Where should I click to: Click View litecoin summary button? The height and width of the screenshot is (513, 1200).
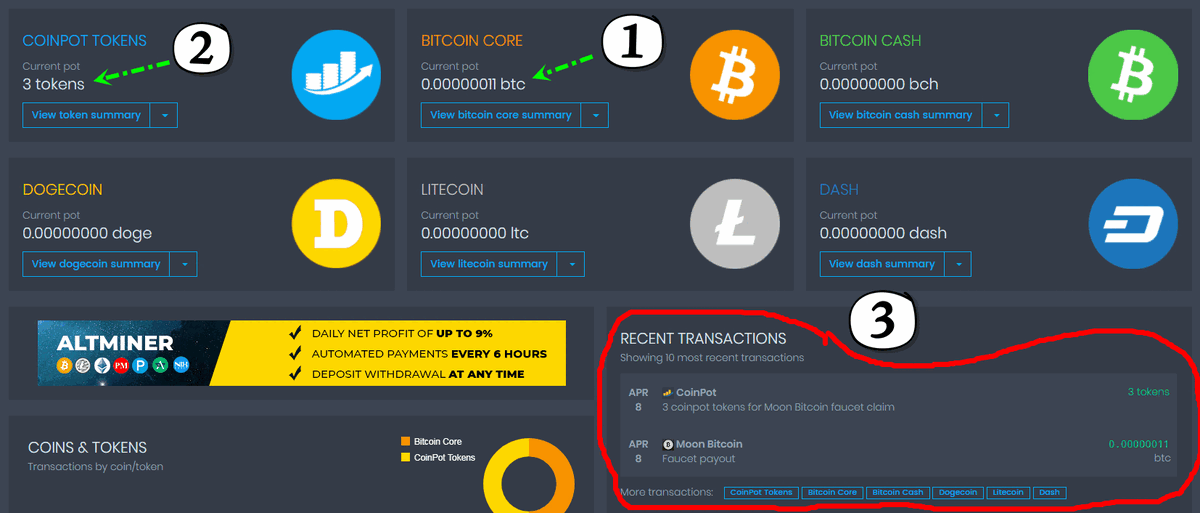[x=489, y=264]
